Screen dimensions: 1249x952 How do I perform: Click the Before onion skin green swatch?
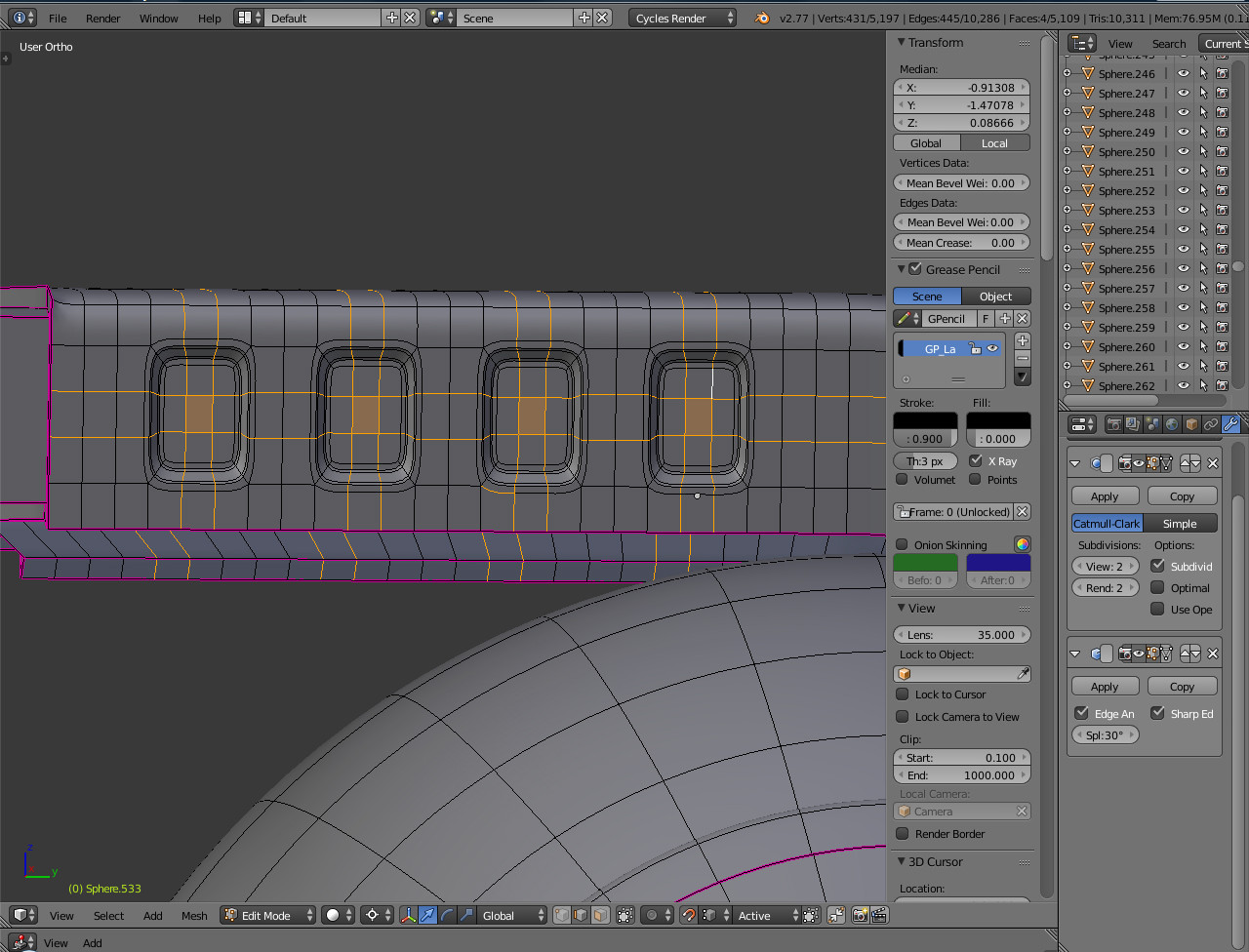tap(925, 562)
